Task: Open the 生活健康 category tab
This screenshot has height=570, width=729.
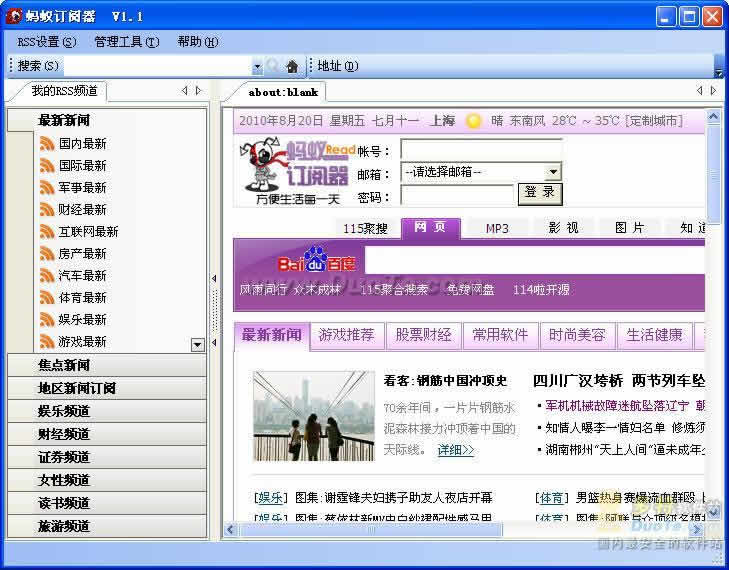Action: pos(654,335)
